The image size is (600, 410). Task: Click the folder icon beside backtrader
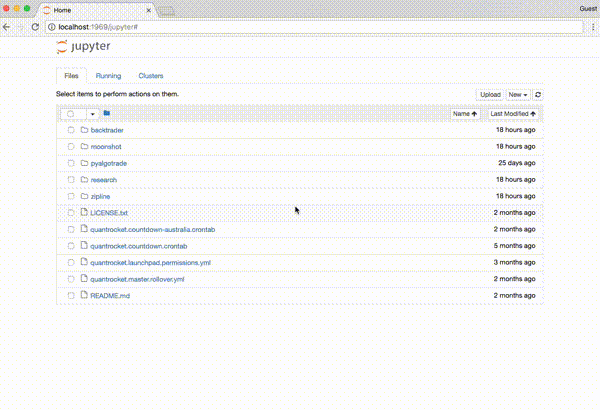pos(84,130)
